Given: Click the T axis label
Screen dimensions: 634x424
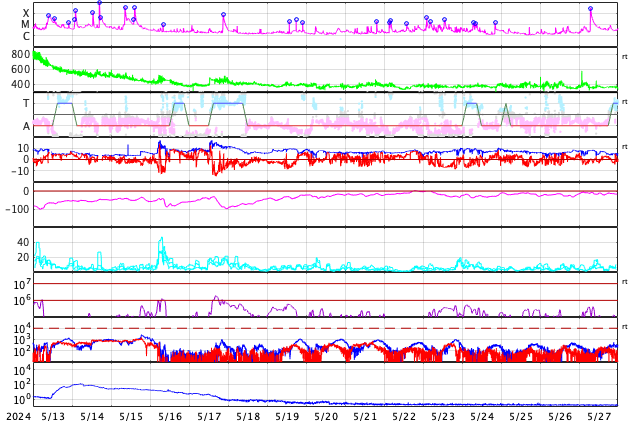Looking at the screenshot, I should [26, 103].
